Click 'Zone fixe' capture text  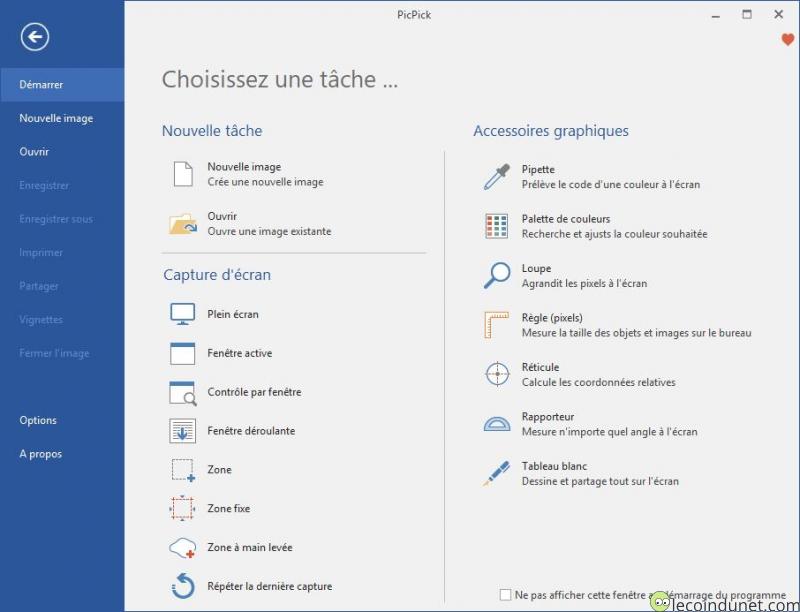[229, 508]
